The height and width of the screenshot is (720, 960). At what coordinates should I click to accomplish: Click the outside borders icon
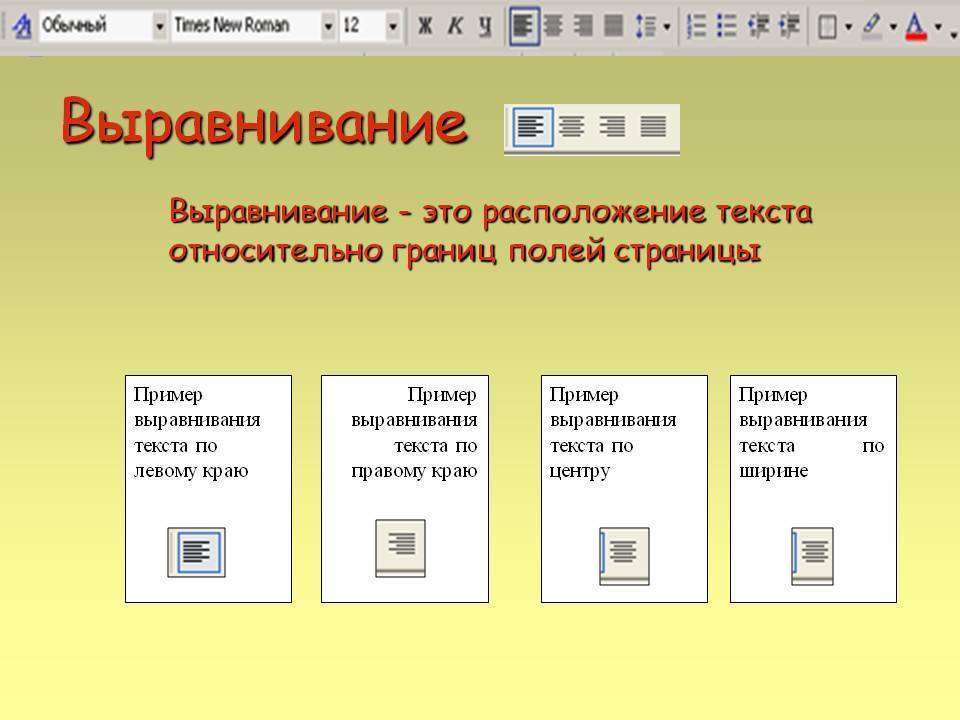[828, 27]
